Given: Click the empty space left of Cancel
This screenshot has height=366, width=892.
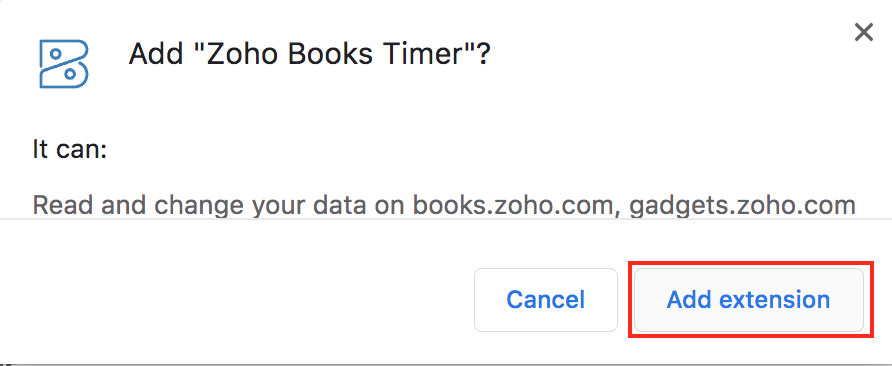Looking at the screenshot, I should tap(239, 299).
